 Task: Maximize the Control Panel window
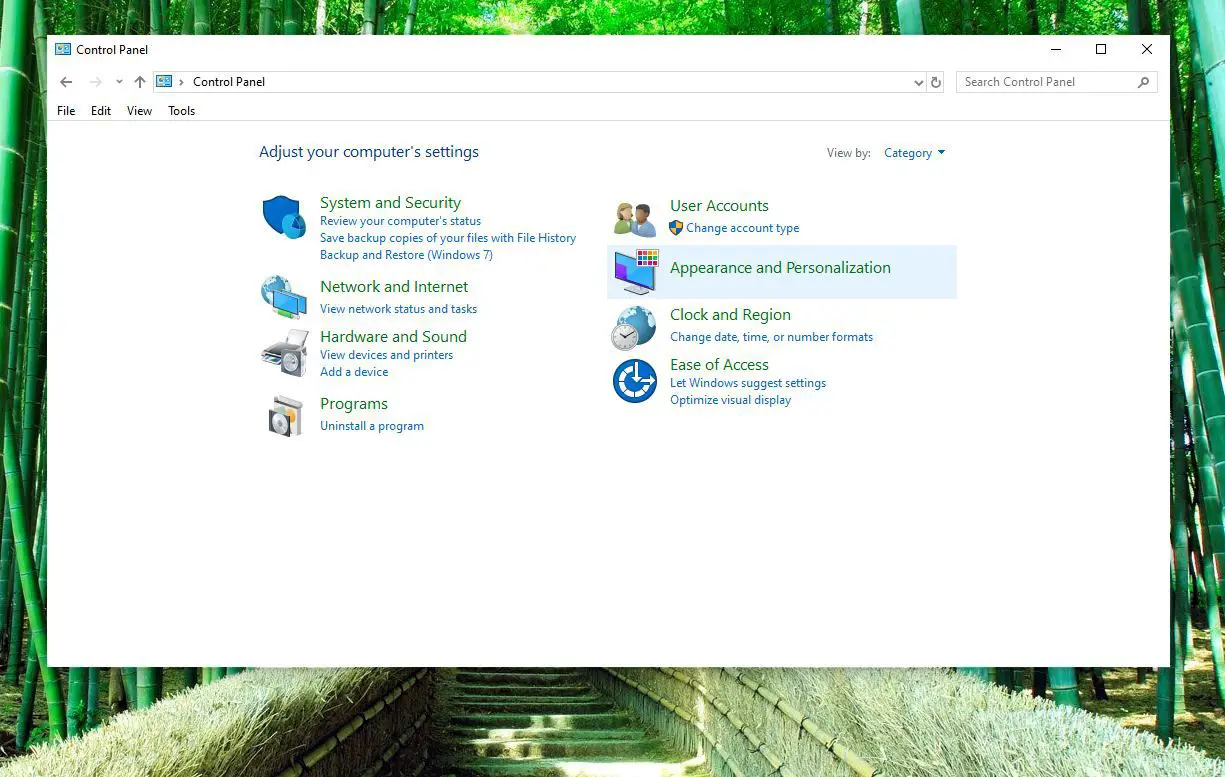(1101, 49)
